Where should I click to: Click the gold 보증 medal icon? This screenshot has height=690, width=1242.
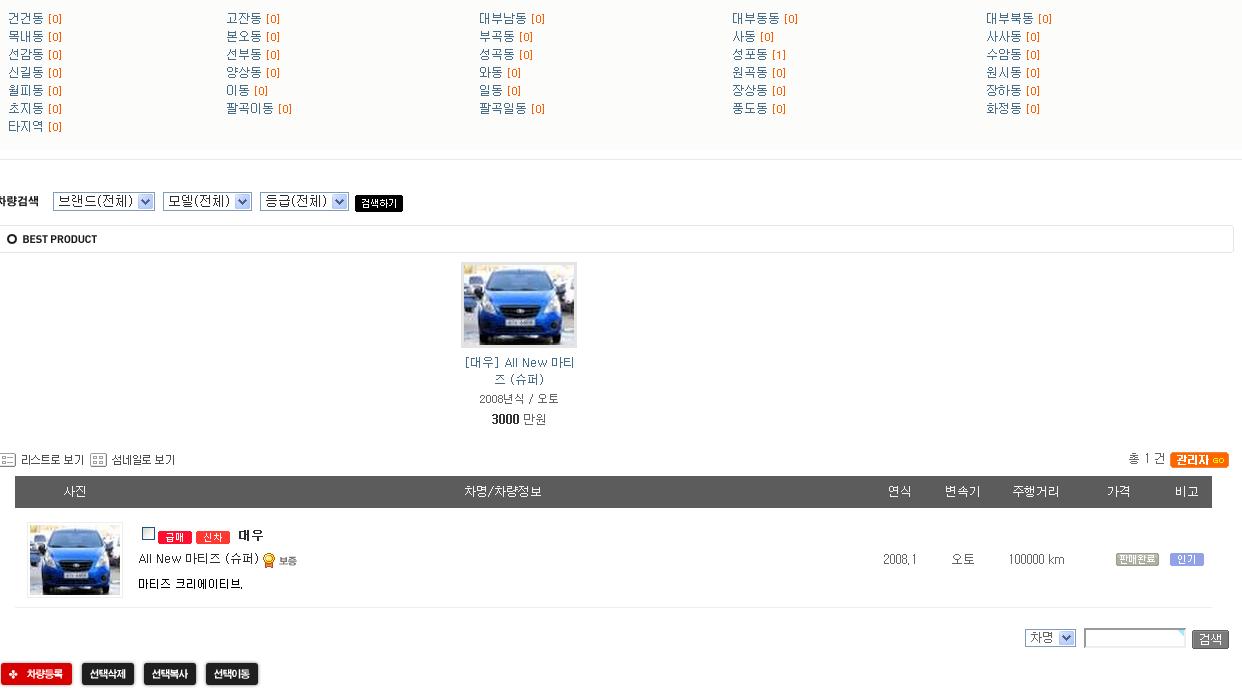tap(269, 561)
